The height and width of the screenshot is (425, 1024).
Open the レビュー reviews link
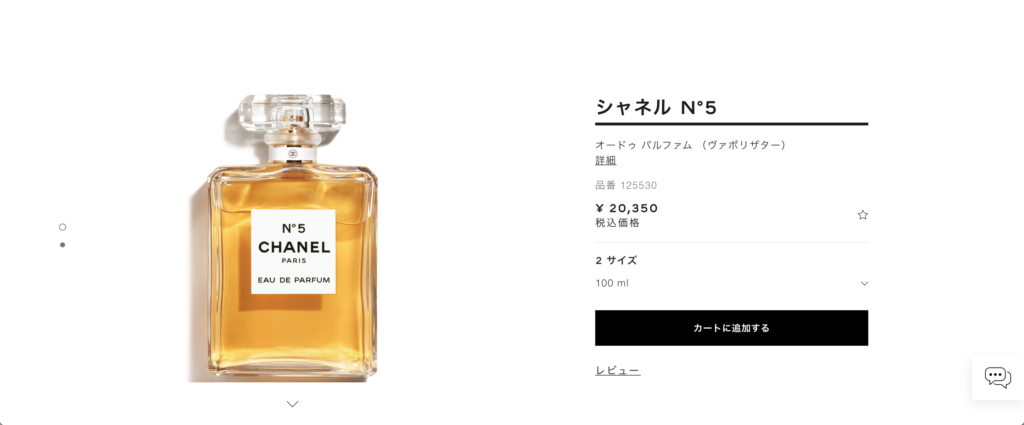[x=617, y=371]
